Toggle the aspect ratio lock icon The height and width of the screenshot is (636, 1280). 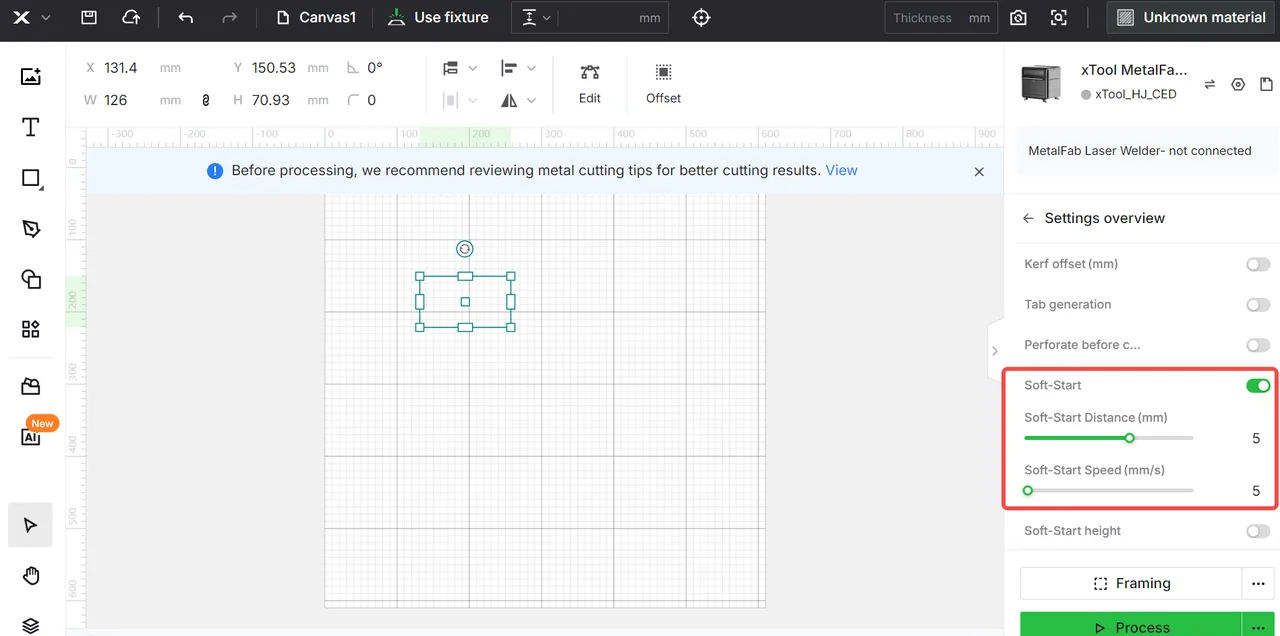point(206,100)
